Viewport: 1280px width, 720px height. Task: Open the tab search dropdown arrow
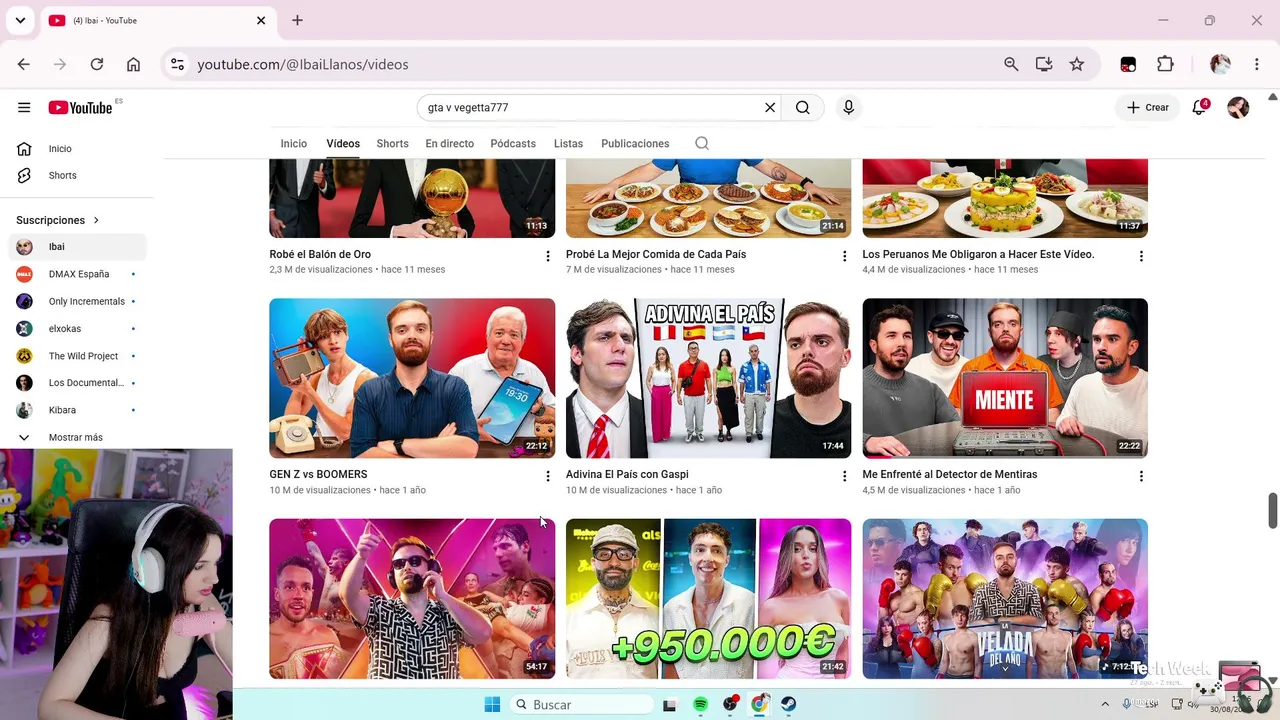point(20,20)
